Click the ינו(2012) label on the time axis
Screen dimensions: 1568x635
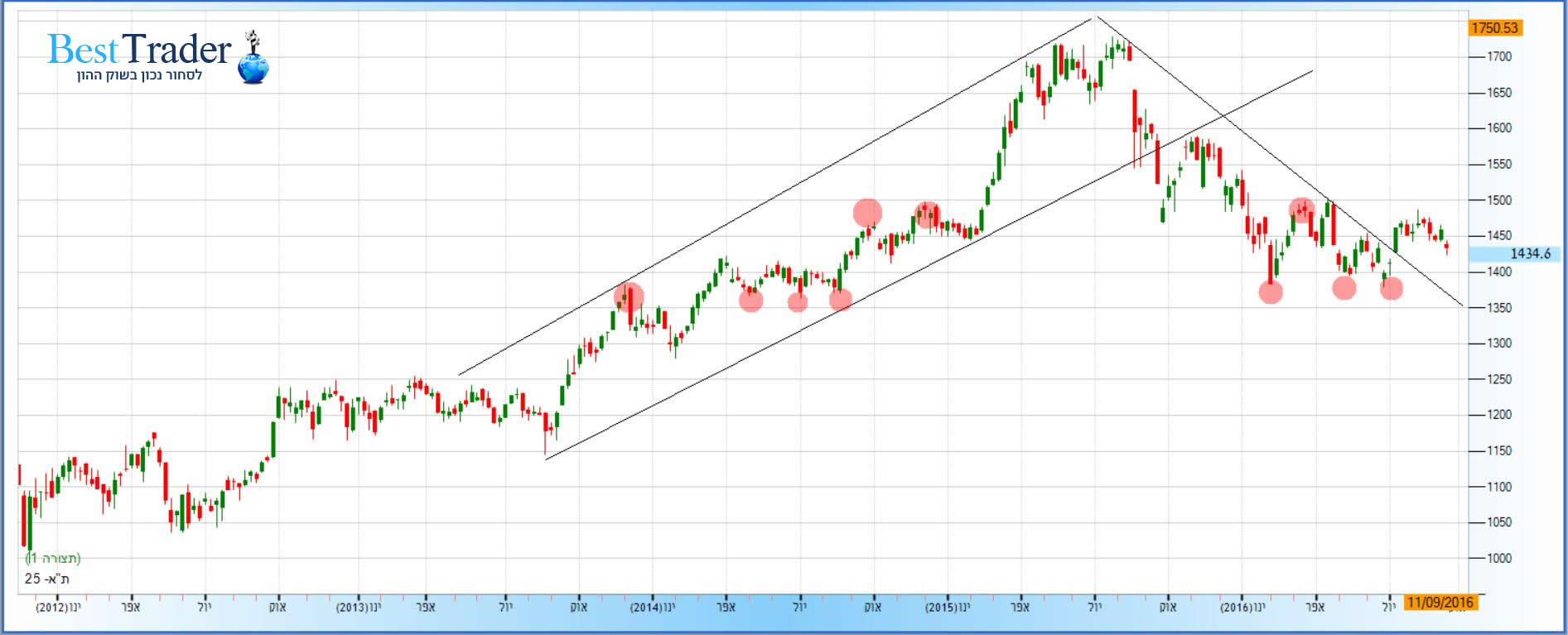58,608
